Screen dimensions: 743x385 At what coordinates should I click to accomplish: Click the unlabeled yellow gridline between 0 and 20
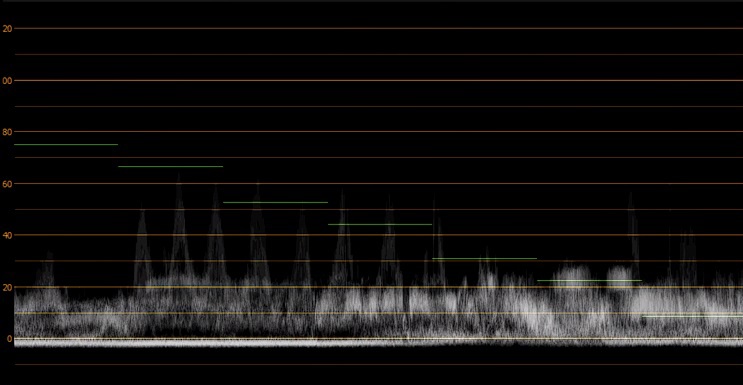click(379, 313)
